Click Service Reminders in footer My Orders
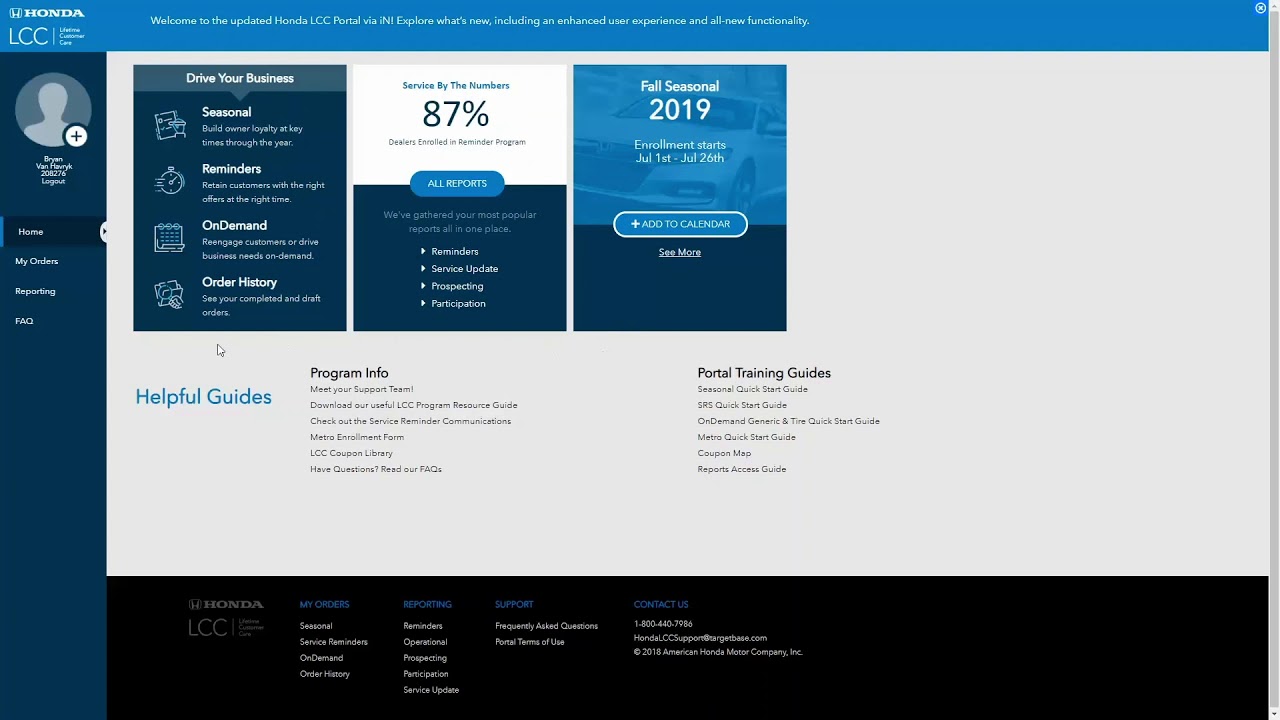1280x720 pixels. point(333,642)
